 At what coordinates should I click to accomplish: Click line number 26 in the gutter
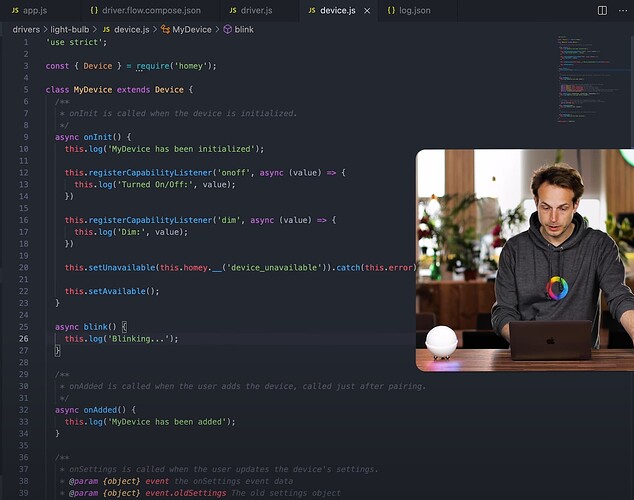[23, 339]
